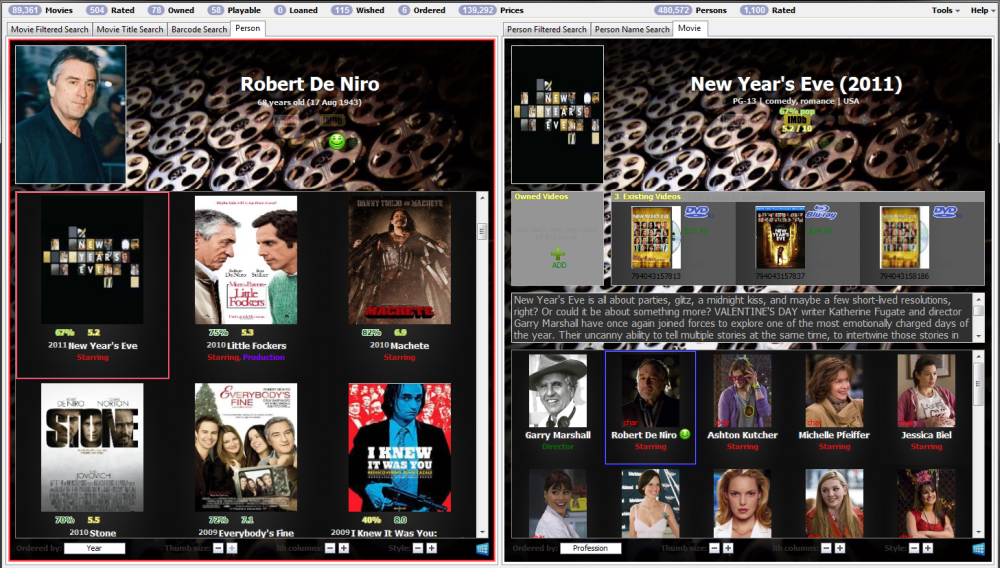Image resolution: width=1000 pixels, height=568 pixels.
Task: Click Style plus button in Movie panel
Action: (x=928, y=548)
